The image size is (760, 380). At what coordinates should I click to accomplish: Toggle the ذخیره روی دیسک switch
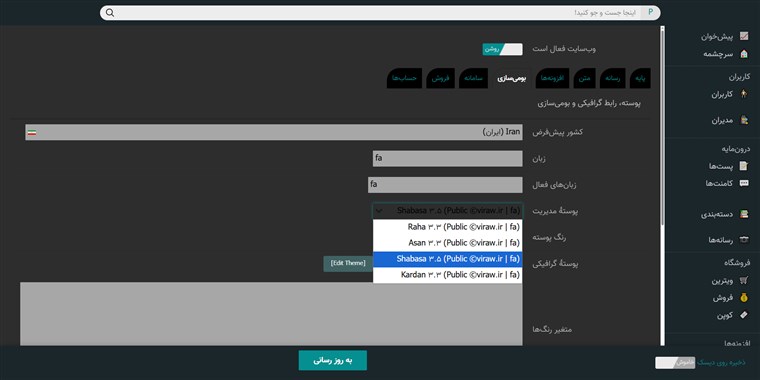(x=675, y=363)
